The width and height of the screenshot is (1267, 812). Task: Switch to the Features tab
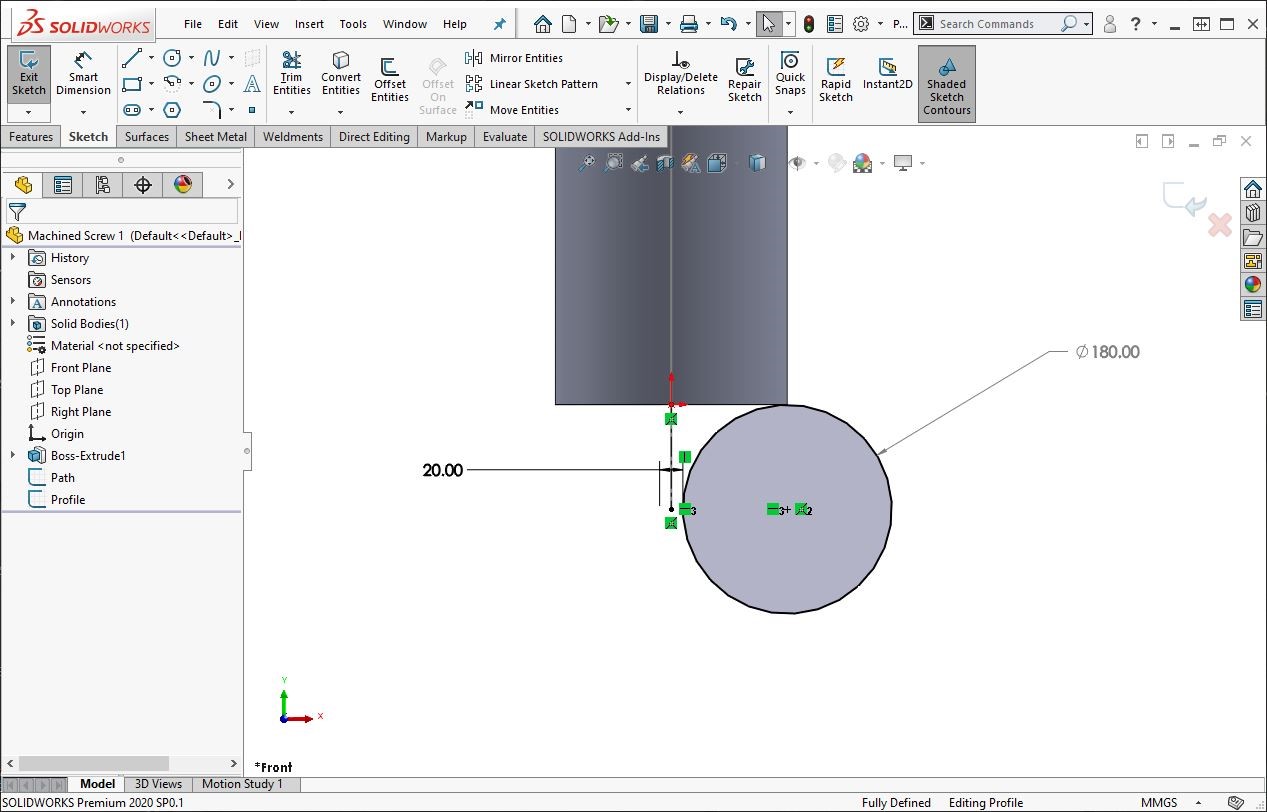(31, 137)
